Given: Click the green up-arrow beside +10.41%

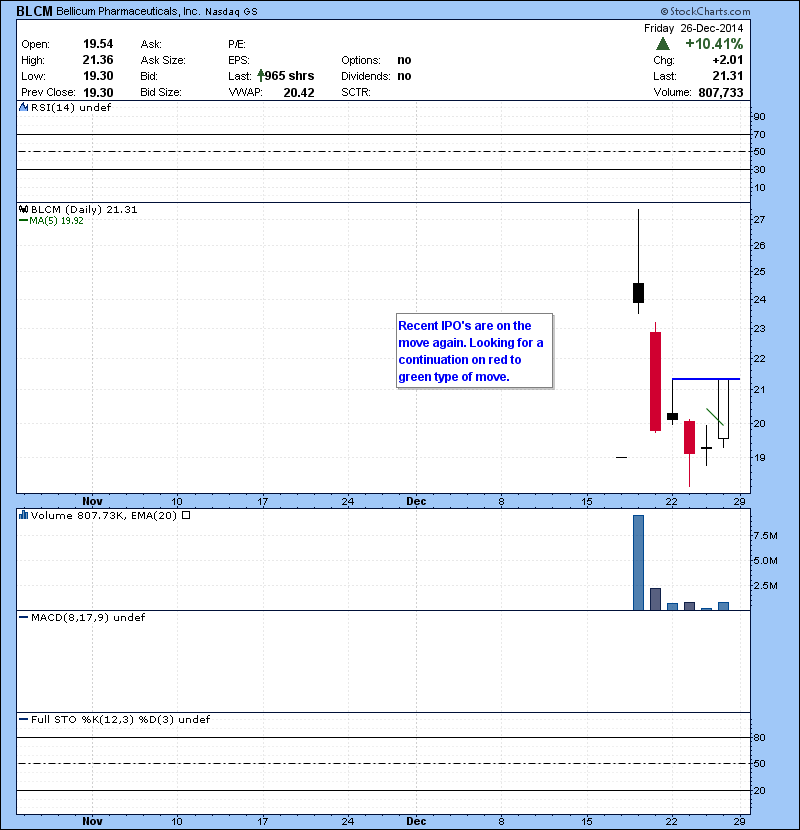Looking at the screenshot, I should (x=662, y=45).
